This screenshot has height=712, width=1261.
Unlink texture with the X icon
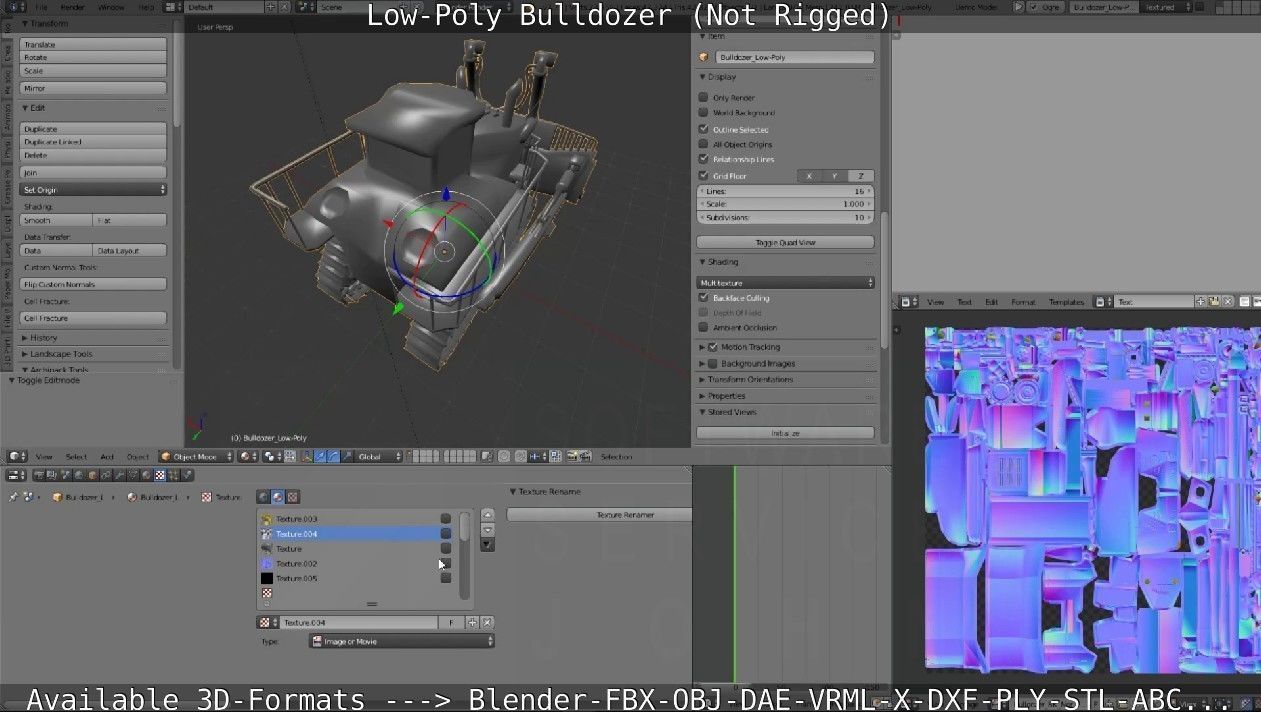tap(488, 622)
